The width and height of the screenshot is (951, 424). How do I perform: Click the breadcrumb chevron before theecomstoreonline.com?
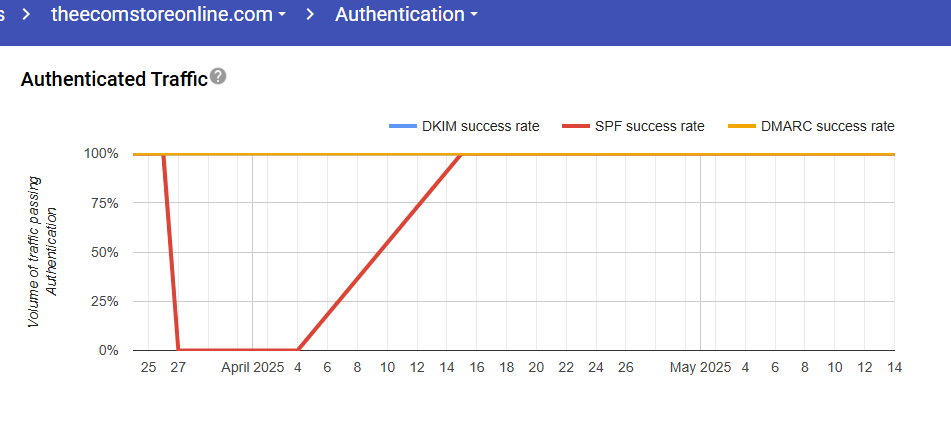pos(27,15)
